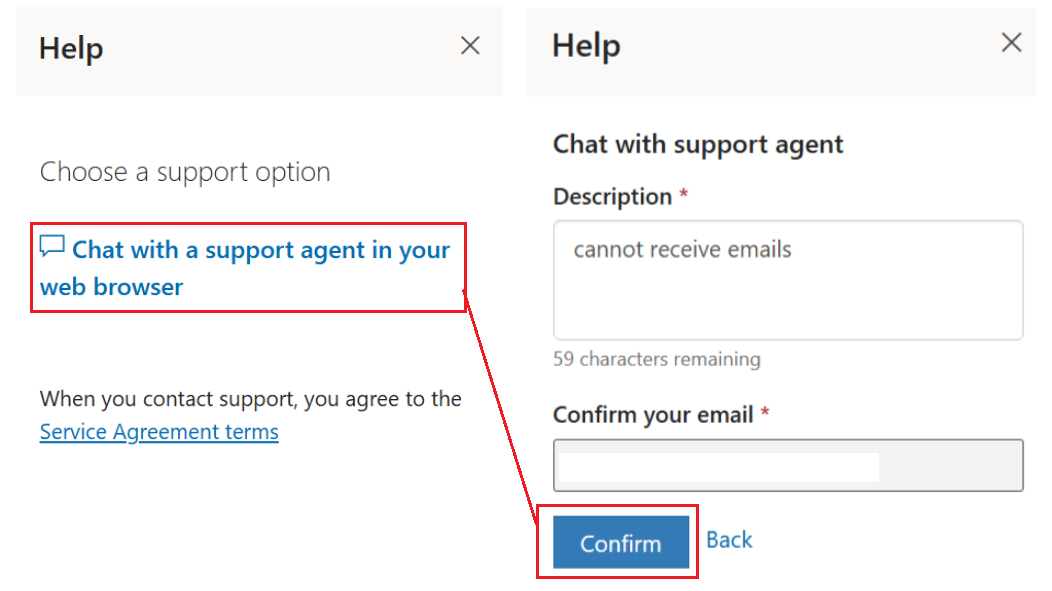Image resolution: width=1052 pixels, height=591 pixels.
Task: Click the red asterisk beside Confirm your email
Action: [x=764, y=412]
